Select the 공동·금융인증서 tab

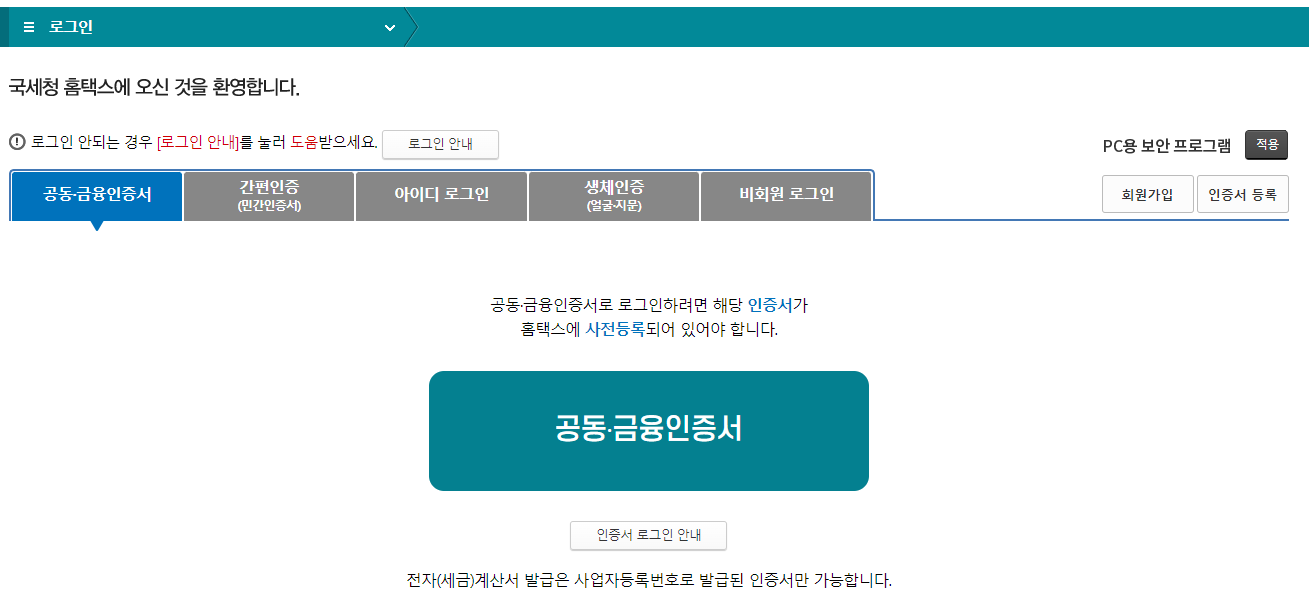click(x=97, y=195)
